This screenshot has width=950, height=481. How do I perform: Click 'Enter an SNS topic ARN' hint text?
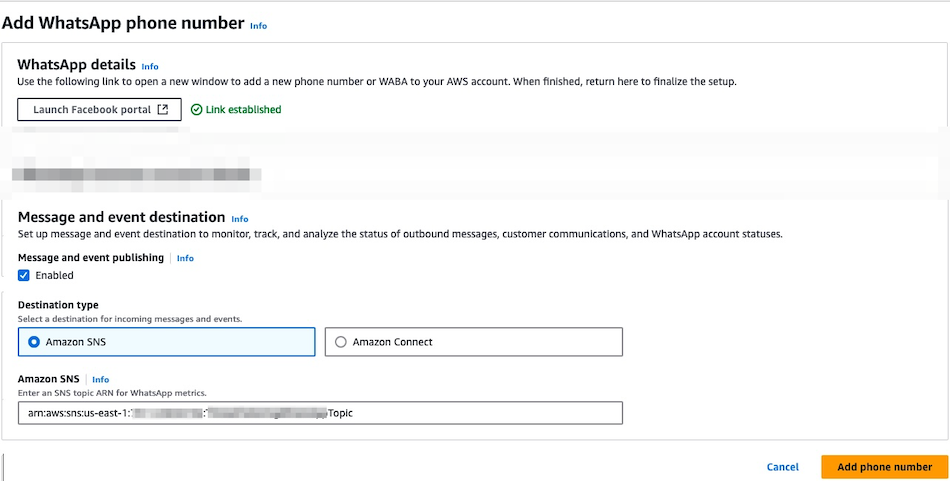coord(112,393)
